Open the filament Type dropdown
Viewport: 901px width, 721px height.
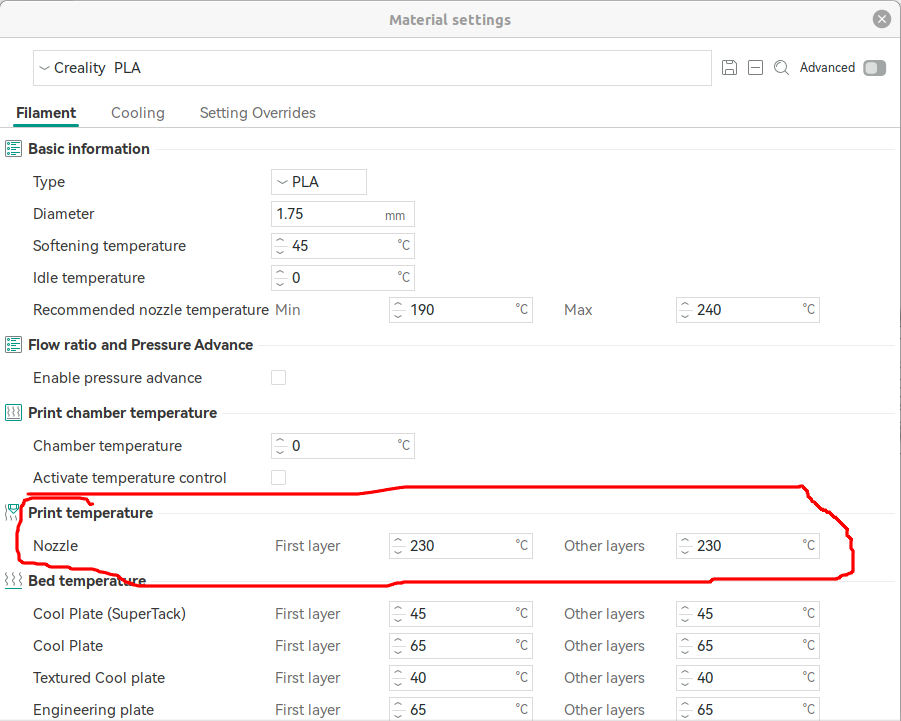coord(319,182)
